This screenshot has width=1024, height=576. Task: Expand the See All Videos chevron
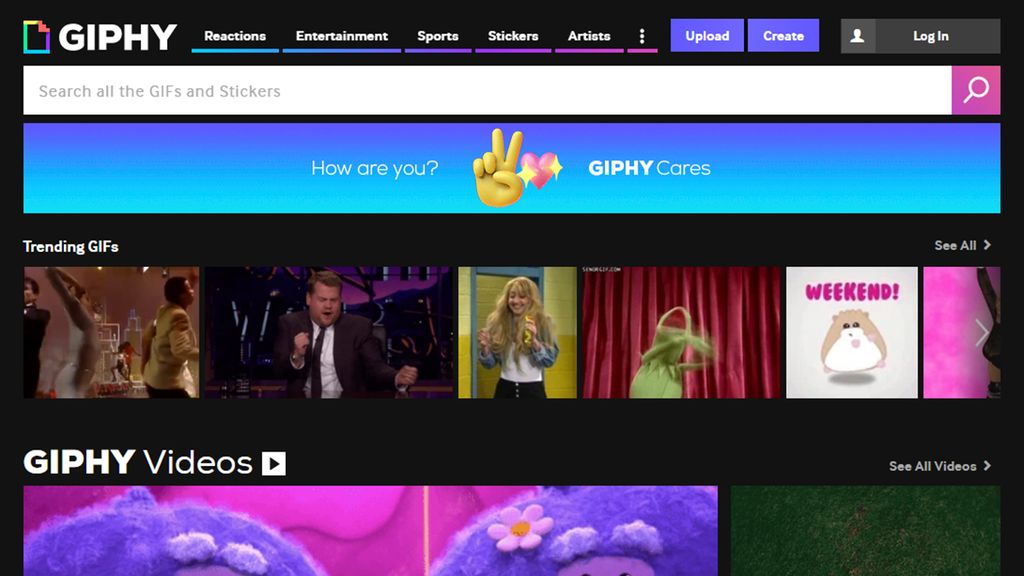[988, 466]
